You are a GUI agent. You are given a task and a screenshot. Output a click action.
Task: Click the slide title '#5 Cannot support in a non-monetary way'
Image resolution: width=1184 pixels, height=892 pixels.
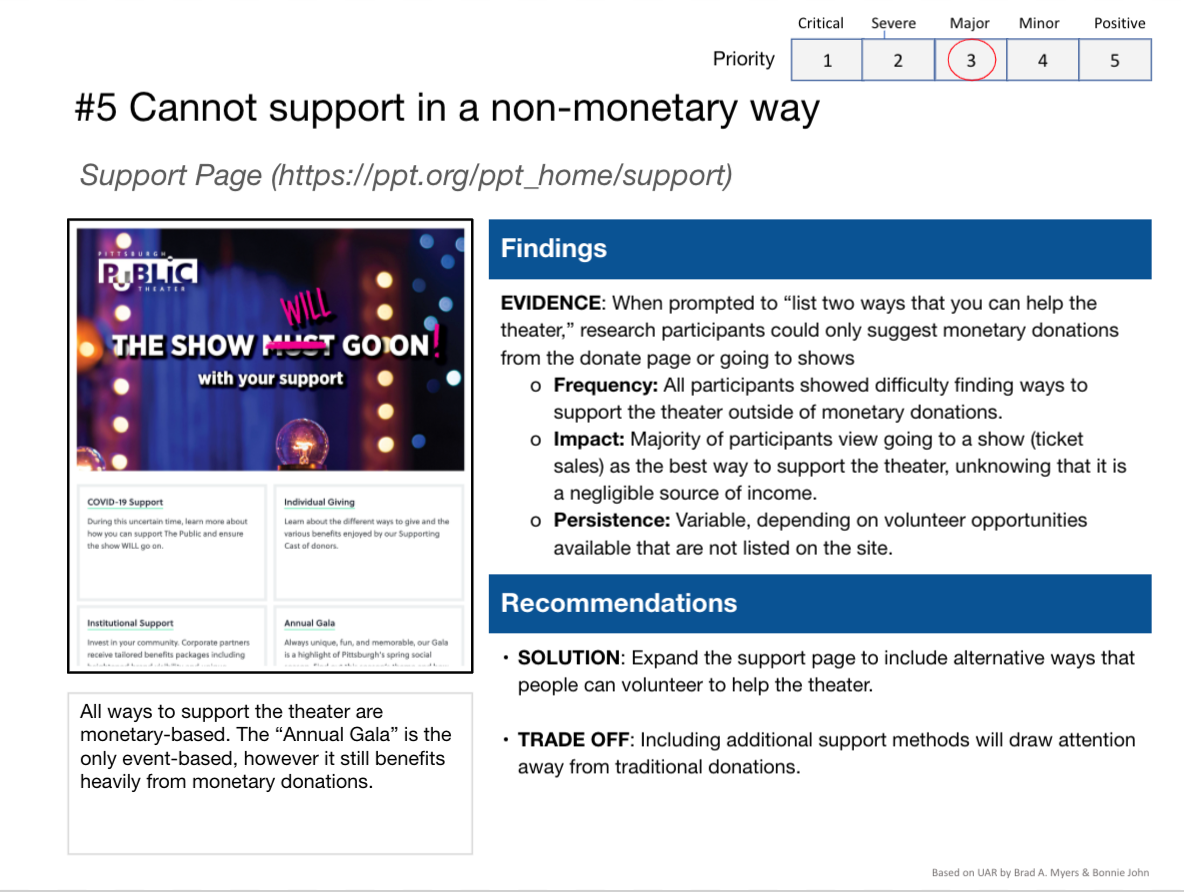tap(447, 108)
